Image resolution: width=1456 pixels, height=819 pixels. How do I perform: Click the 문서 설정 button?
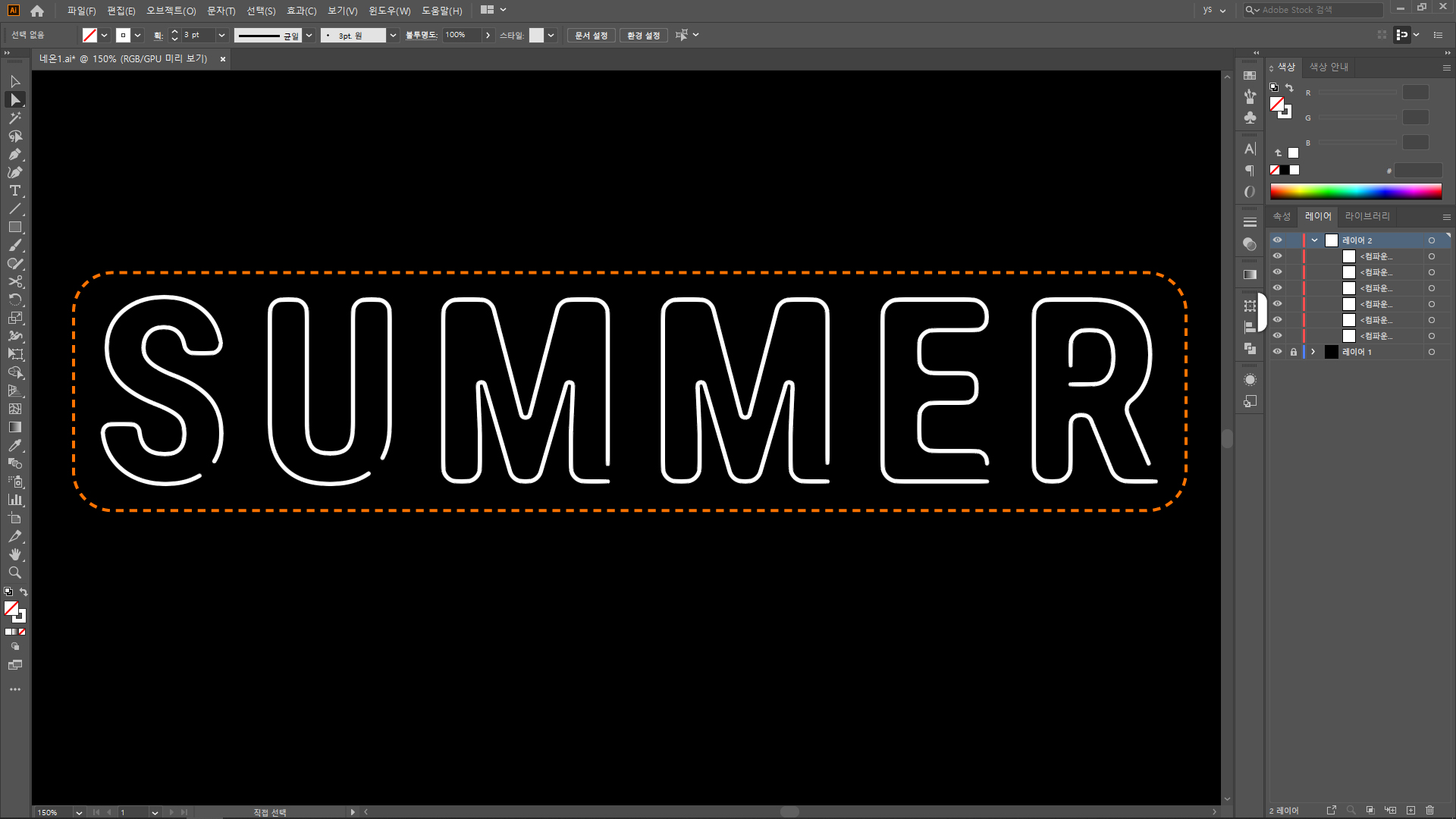(x=591, y=36)
